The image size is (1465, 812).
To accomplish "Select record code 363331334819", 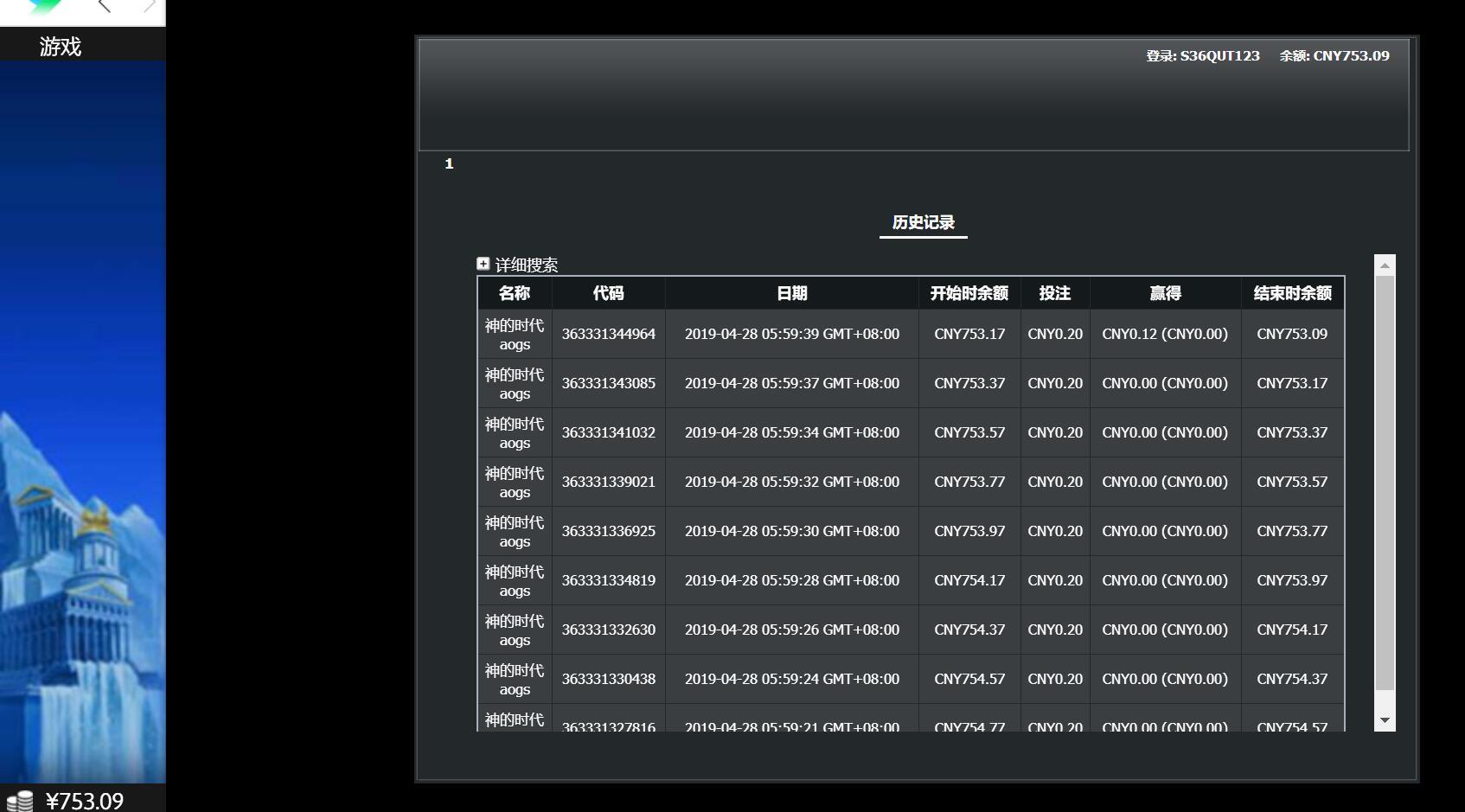I will pyautogui.click(x=609, y=580).
